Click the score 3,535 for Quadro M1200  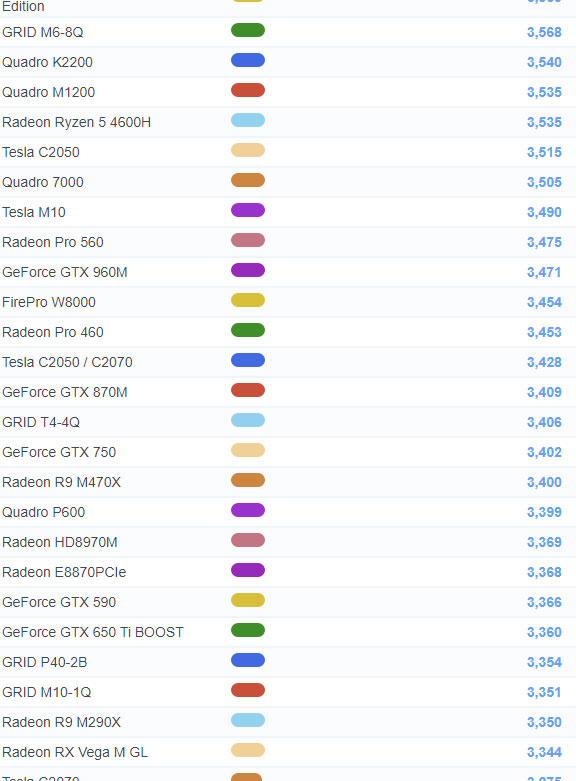(x=544, y=92)
